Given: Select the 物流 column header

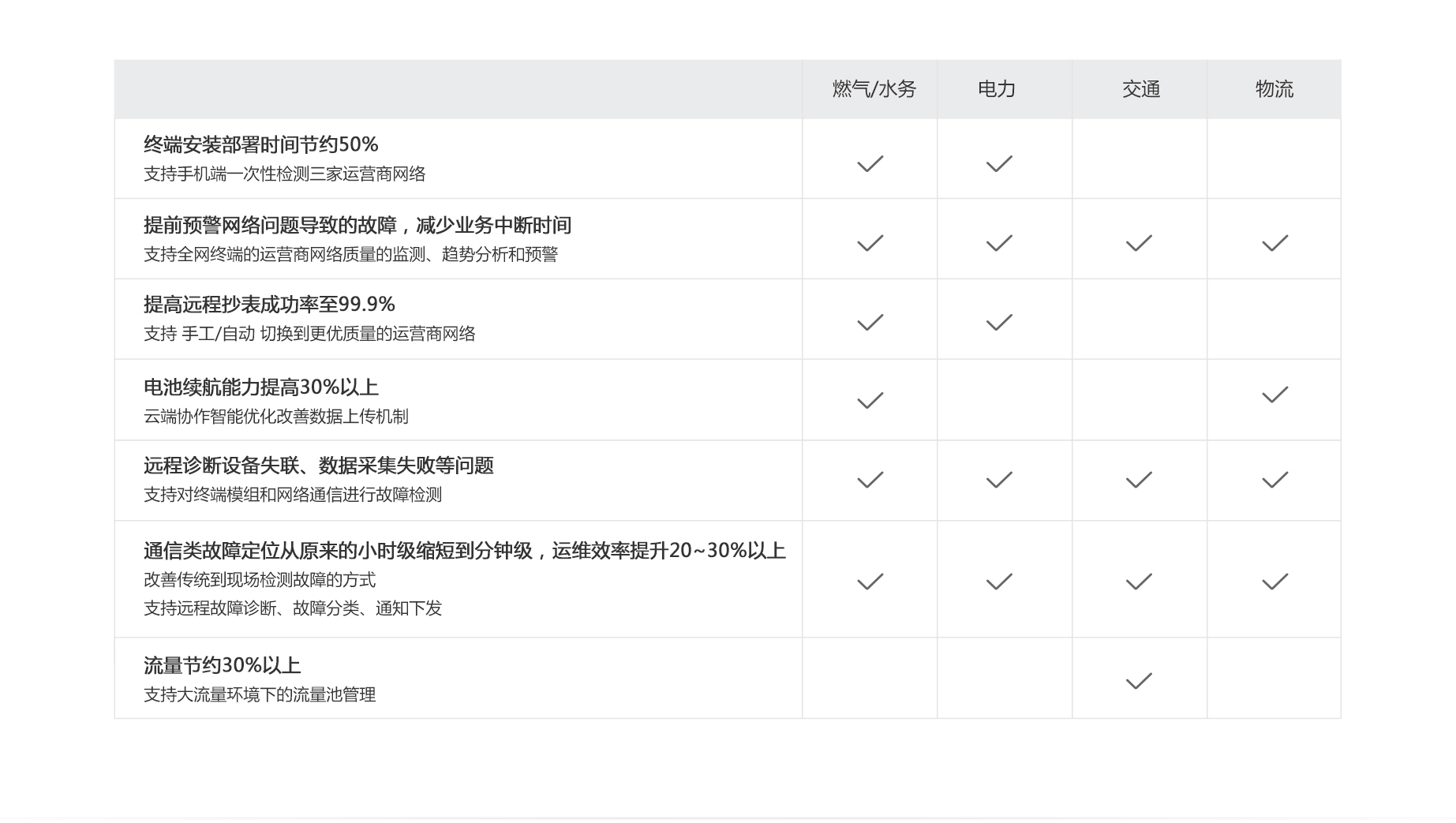Looking at the screenshot, I should 1274,89.
